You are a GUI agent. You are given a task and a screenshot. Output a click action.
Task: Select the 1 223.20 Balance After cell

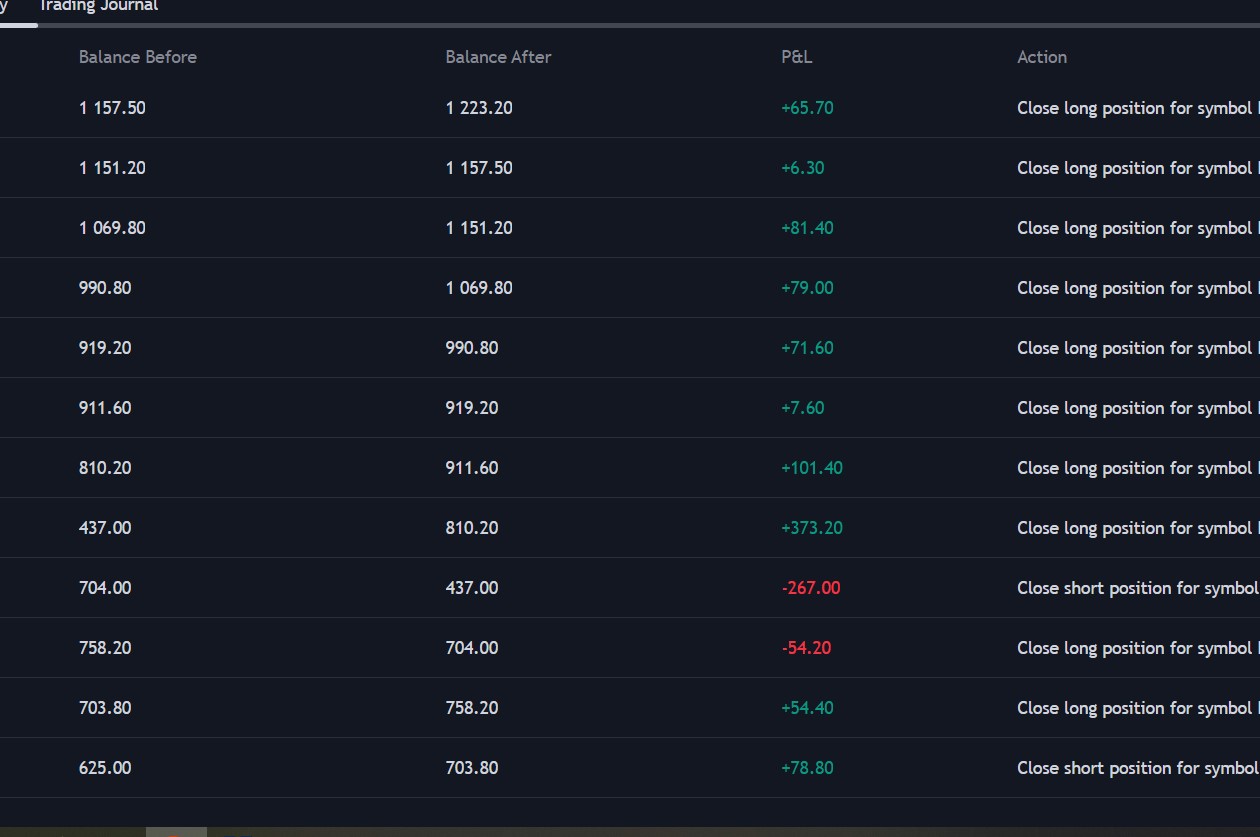[479, 108]
